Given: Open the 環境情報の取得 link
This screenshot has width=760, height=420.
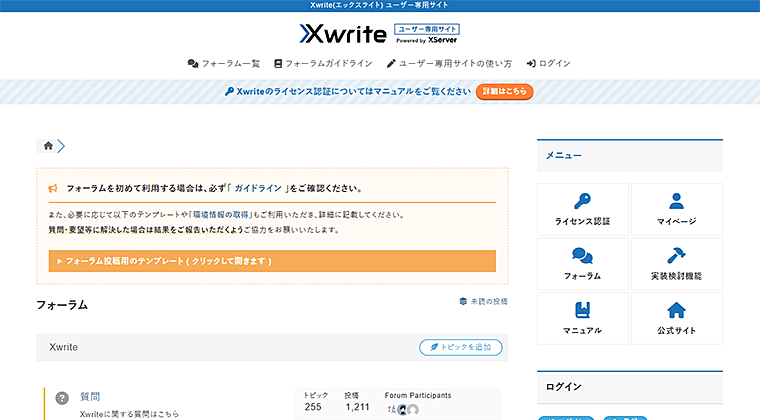Looking at the screenshot, I should point(221,215).
